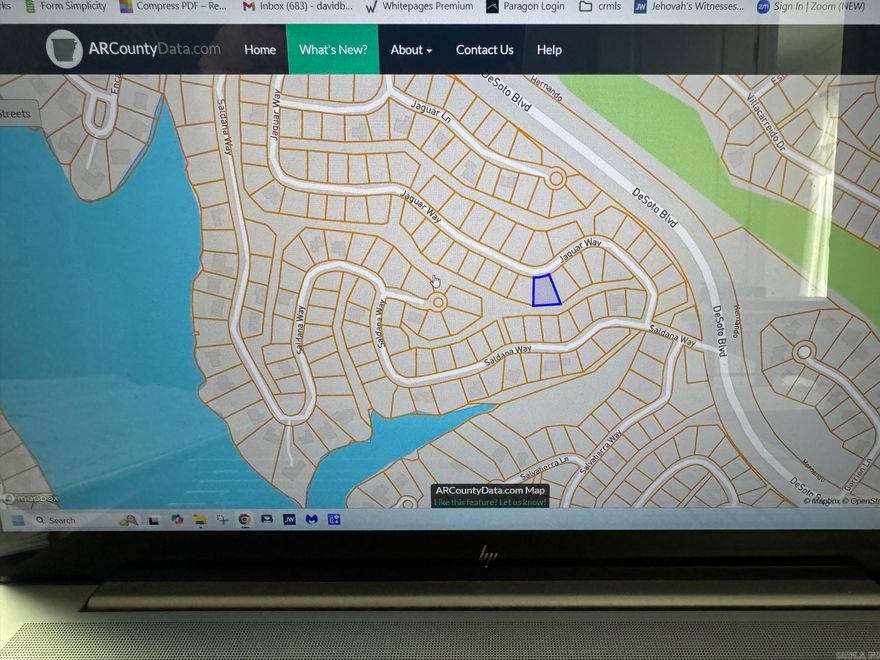Open the Inbox Gmail bookmark
Viewport: 880px width, 660px height.
coord(292,7)
